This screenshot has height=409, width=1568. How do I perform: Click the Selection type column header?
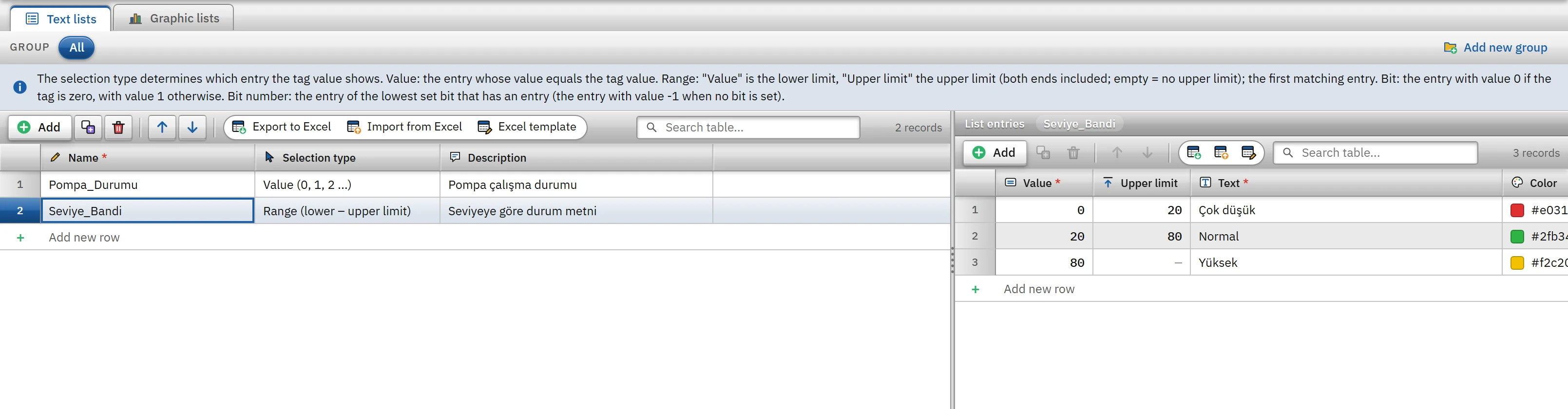(x=347, y=158)
